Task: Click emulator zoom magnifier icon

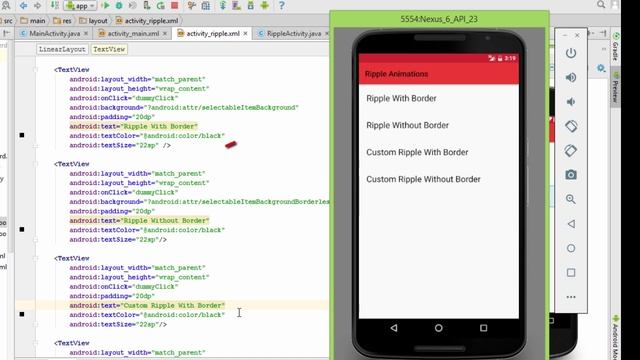Action: coord(571,199)
